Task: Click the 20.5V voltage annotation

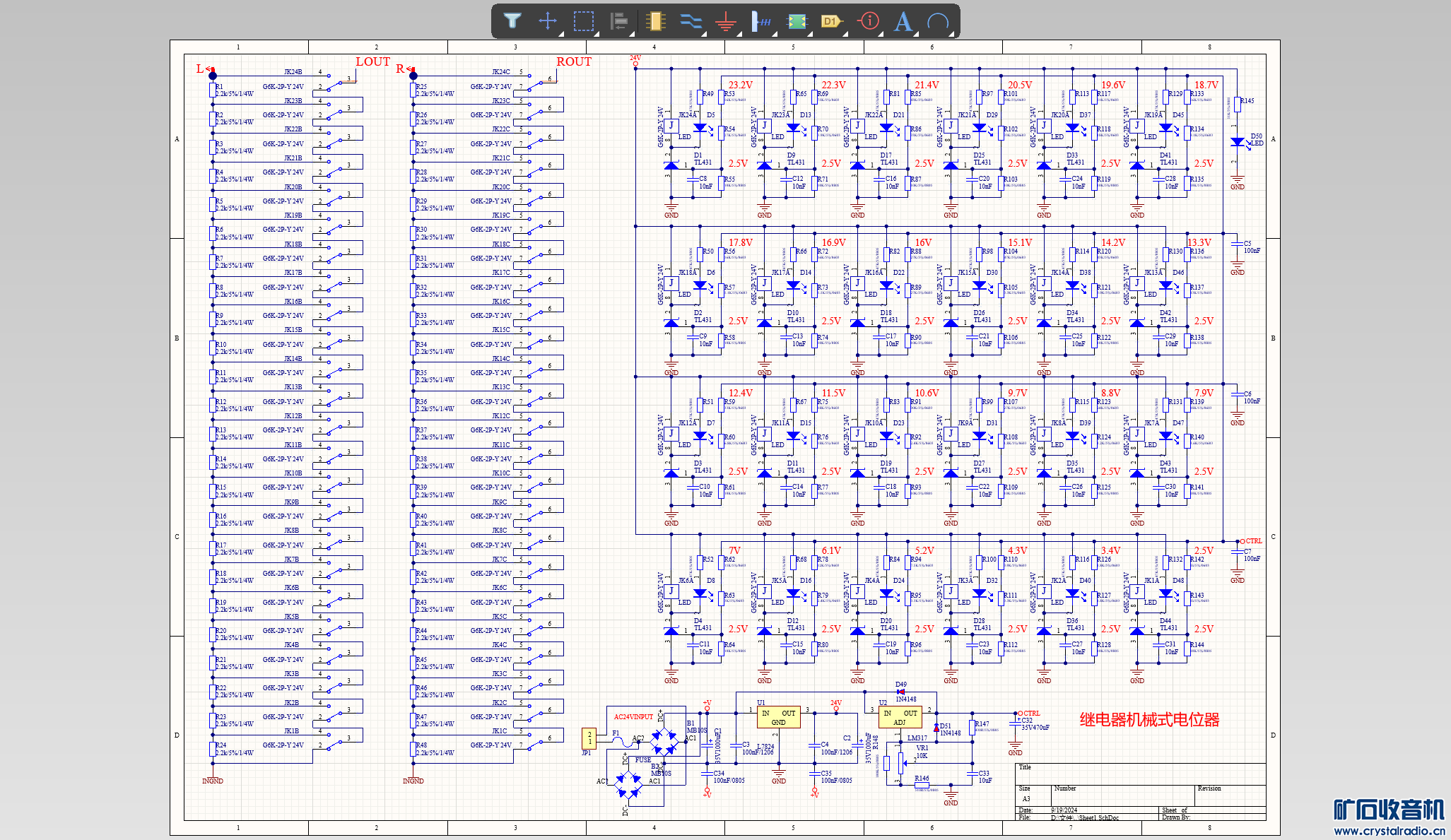Action: pos(1020,85)
